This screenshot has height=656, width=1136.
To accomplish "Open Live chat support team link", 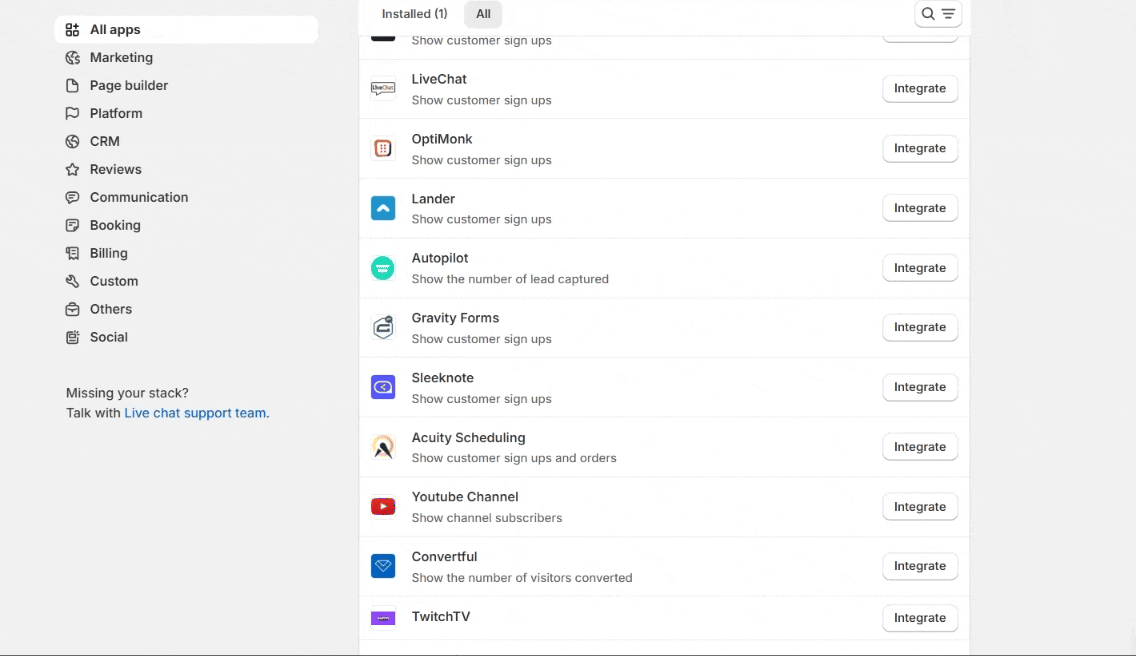I will (x=196, y=413).
